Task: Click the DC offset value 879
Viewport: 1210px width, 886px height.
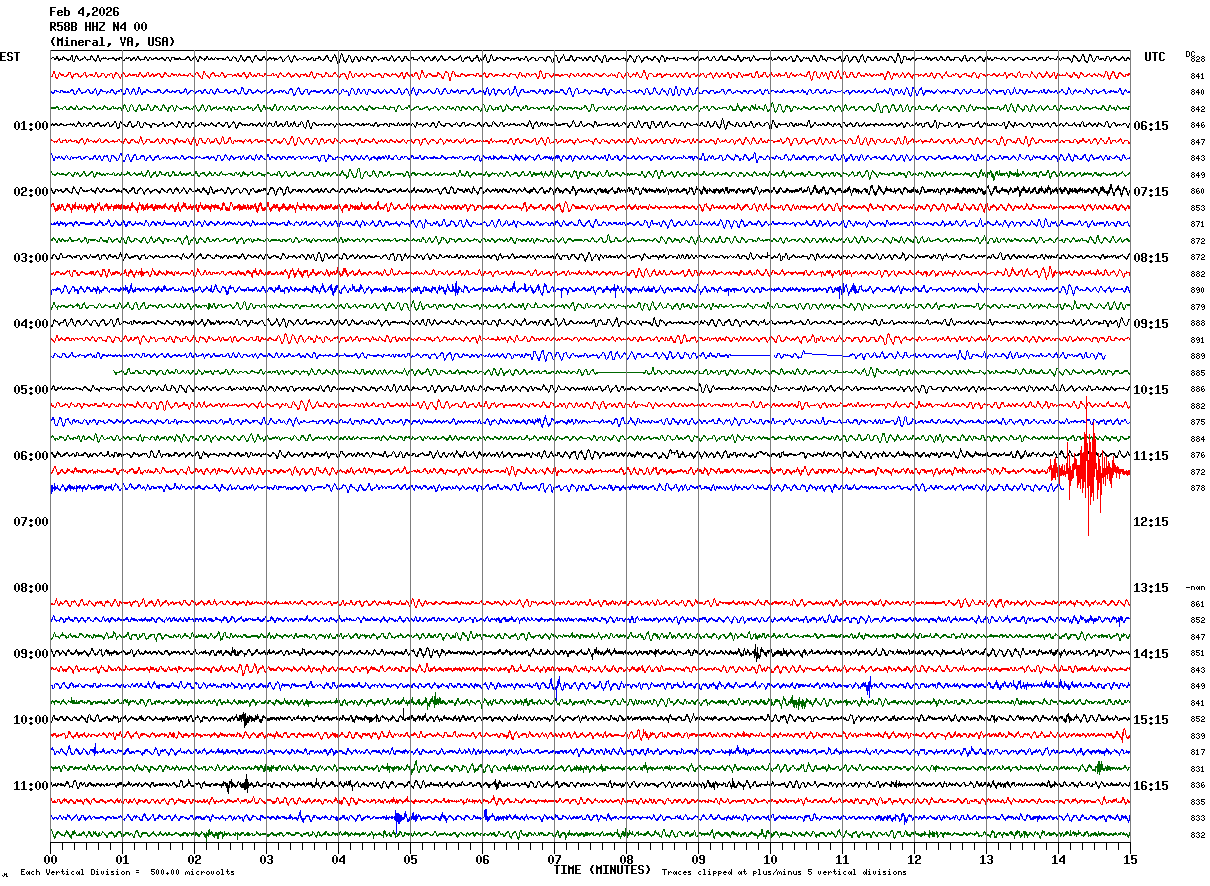Action: [1198, 307]
